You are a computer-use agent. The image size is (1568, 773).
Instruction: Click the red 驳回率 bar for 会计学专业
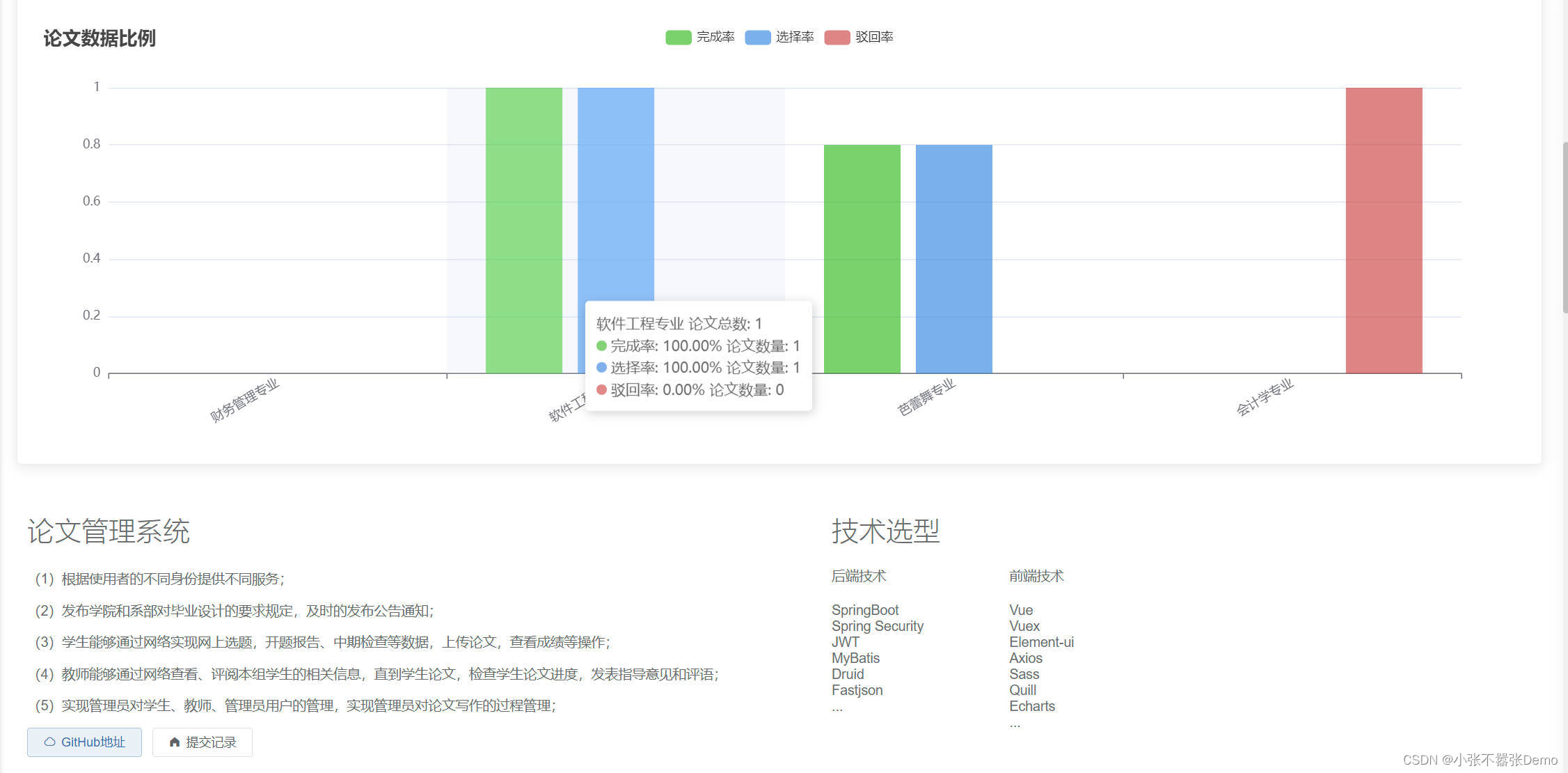[1384, 230]
